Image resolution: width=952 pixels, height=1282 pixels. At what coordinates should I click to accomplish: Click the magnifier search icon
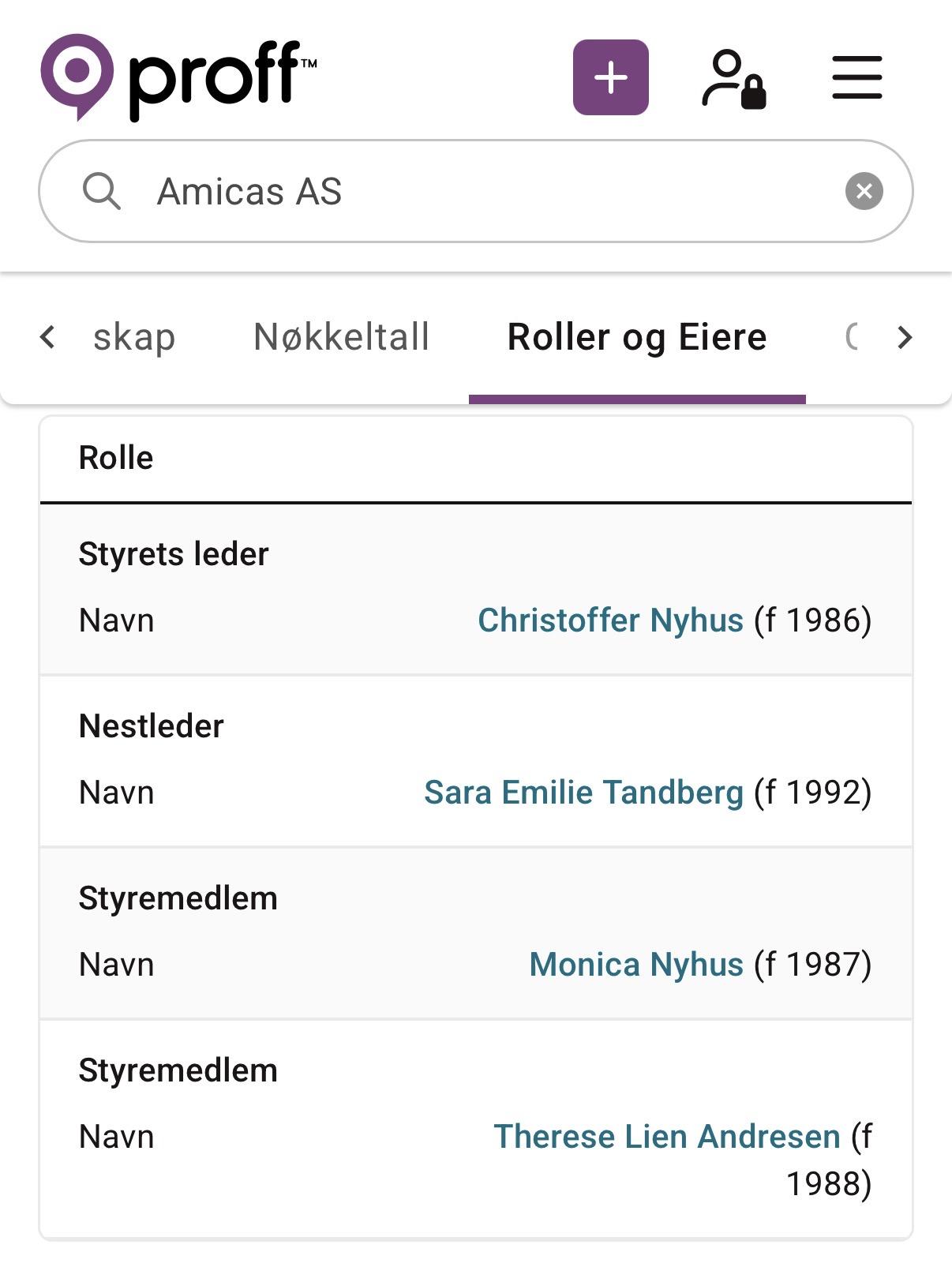(102, 191)
